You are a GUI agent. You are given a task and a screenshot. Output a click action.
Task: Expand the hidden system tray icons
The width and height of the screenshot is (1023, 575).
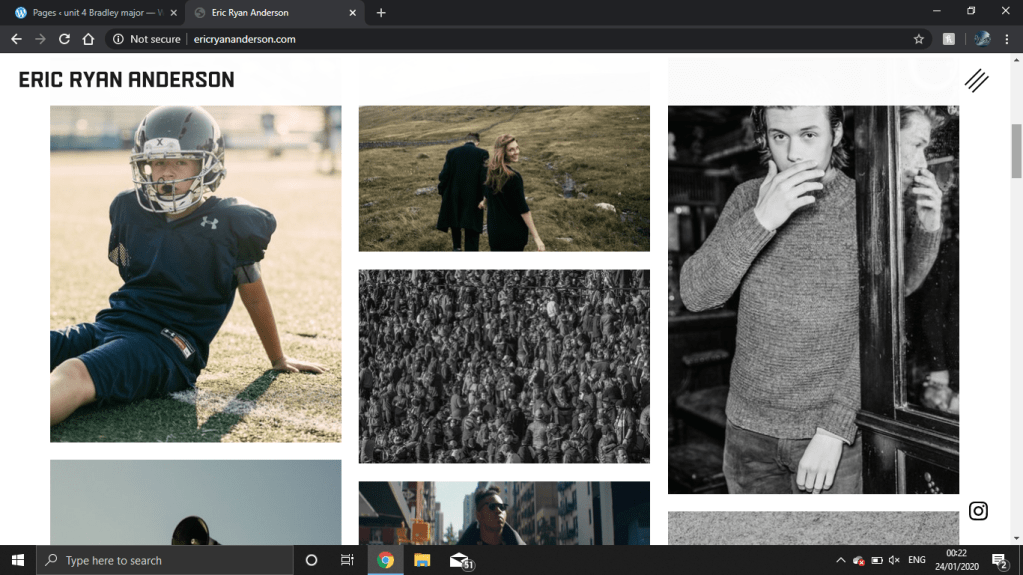[840, 561]
